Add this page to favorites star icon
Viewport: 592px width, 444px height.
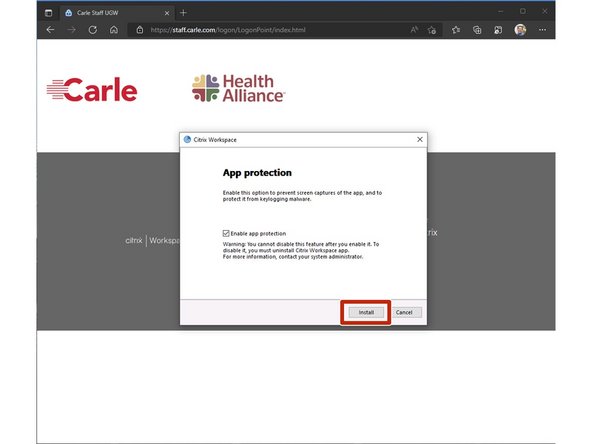click(432, 30)
